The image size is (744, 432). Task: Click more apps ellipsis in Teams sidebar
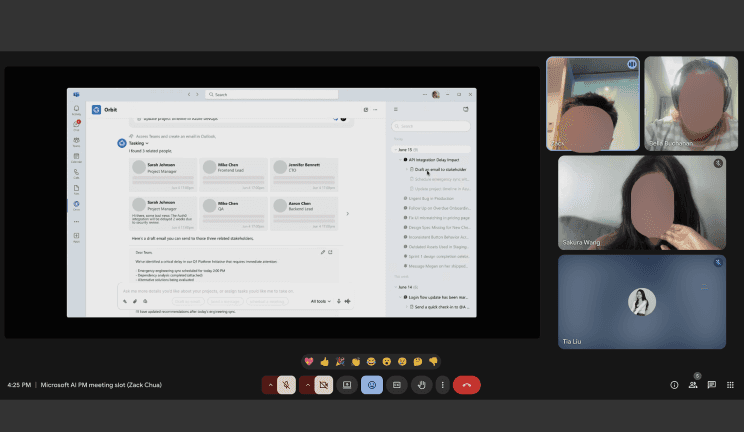coord(76,222)
